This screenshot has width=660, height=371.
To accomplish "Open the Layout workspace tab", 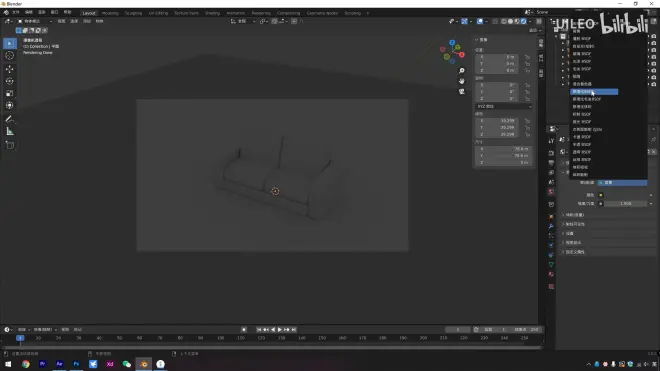I will tap(89, 13).
